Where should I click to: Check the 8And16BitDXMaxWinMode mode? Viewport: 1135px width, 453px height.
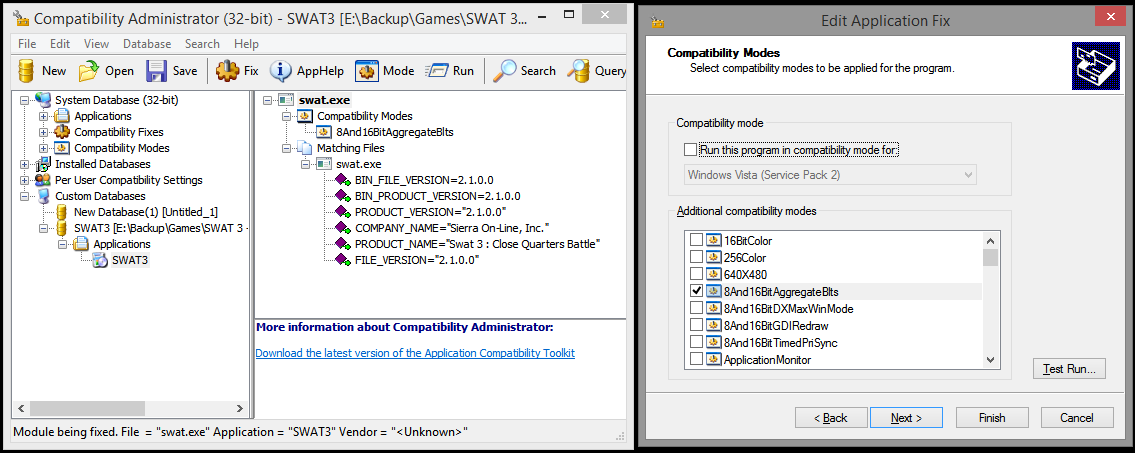pos(696,308)
